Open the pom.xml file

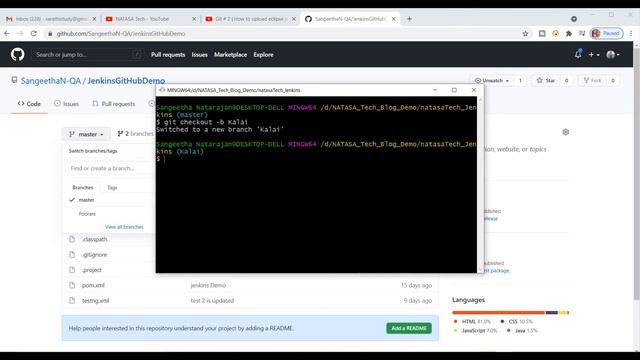coord(93,285)
